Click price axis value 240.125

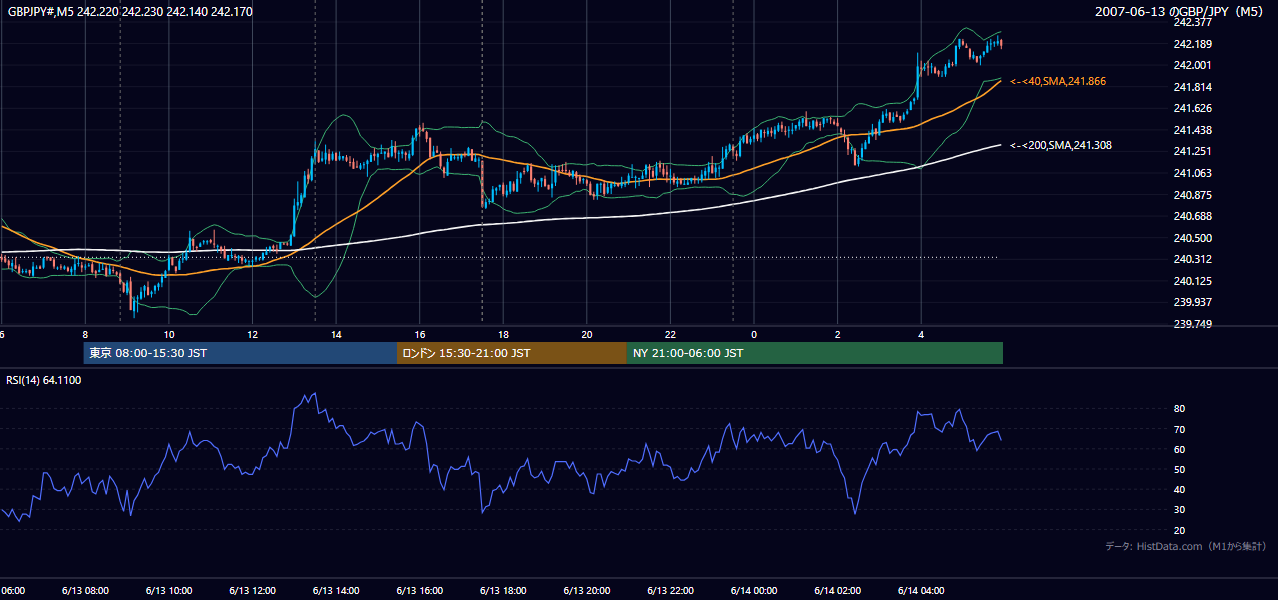1192,281
